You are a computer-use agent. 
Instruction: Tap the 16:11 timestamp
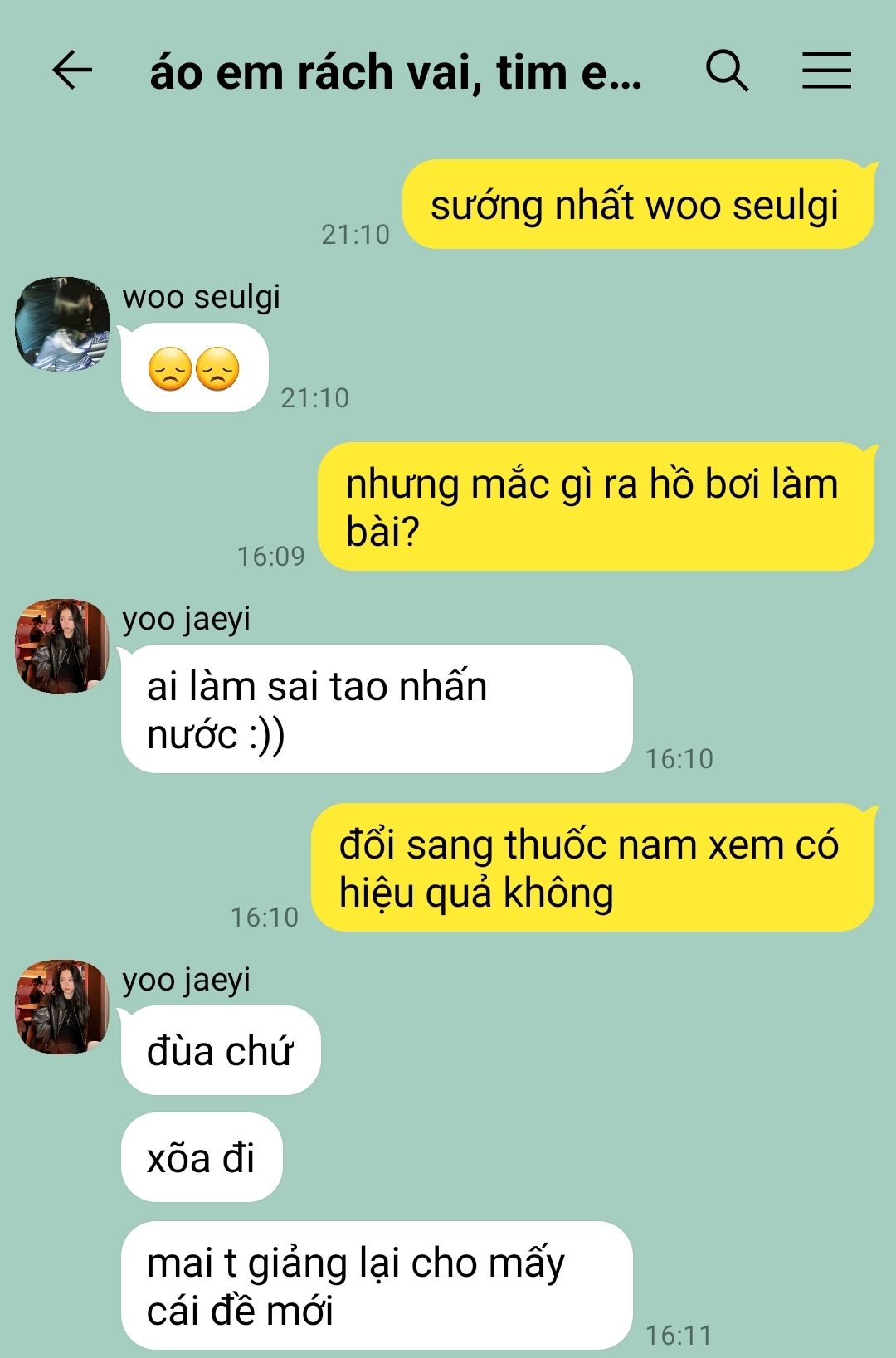pyautogui.click(x=679, y=1336)
